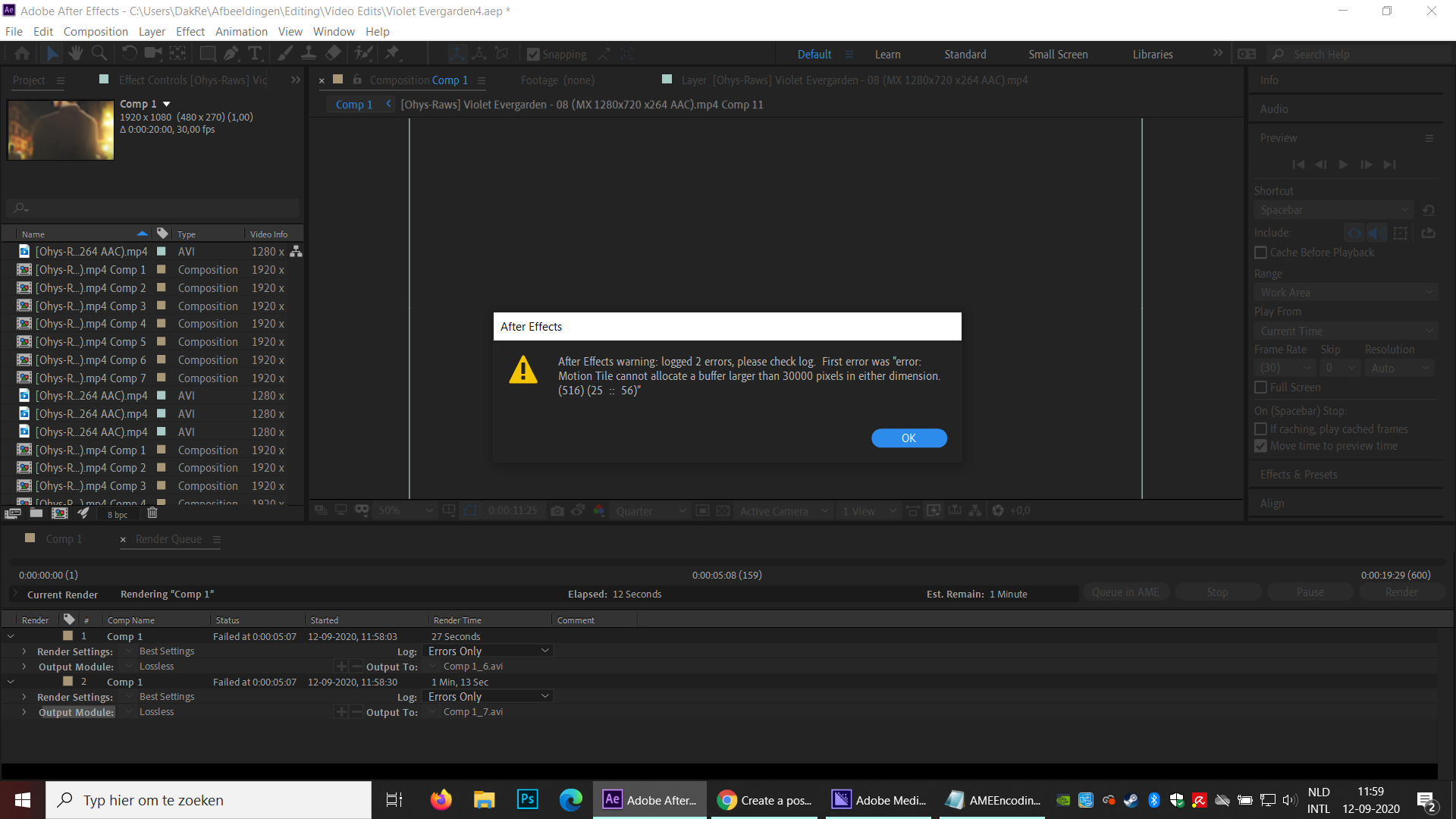1456x819 pixels.
Task: Select the Zoom tool
Action: tap(99, 53)
